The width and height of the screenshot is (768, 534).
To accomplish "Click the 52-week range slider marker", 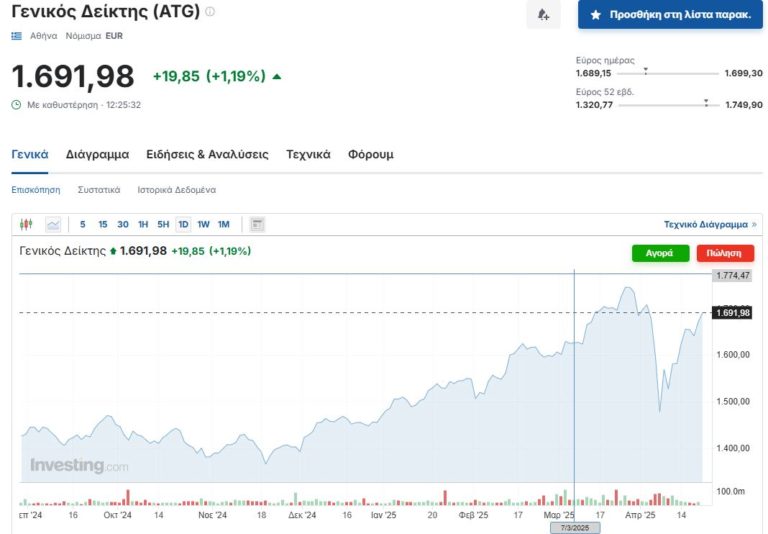I will [x=706, y=103].
